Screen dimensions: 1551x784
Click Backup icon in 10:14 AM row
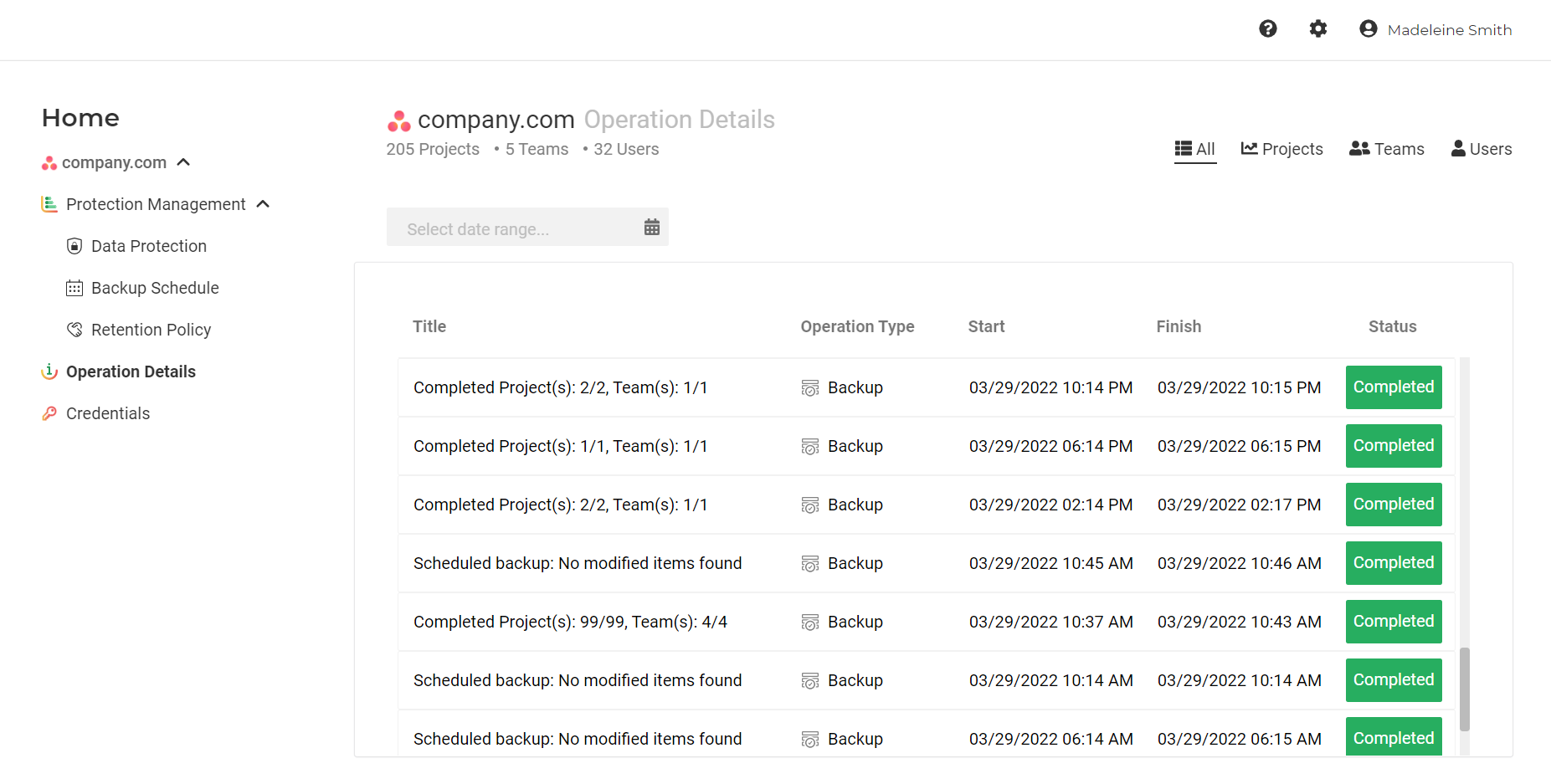coord(809,681)
